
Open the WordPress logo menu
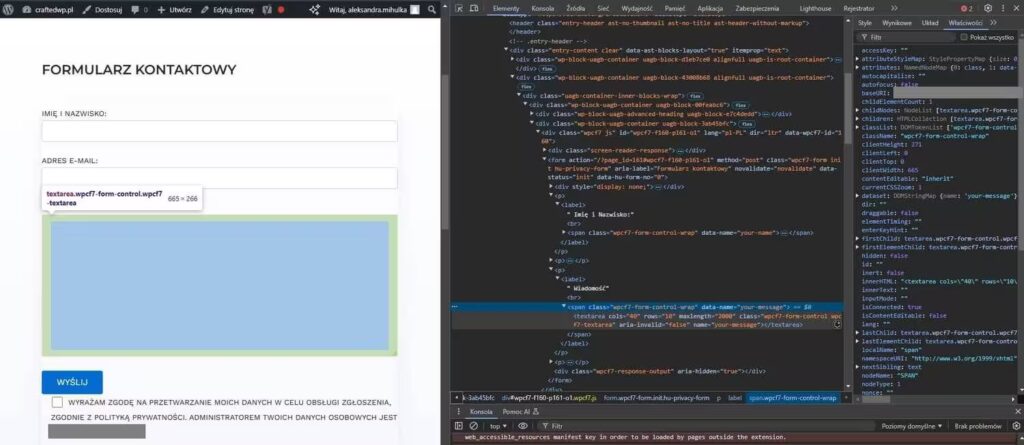pos(8,10)
